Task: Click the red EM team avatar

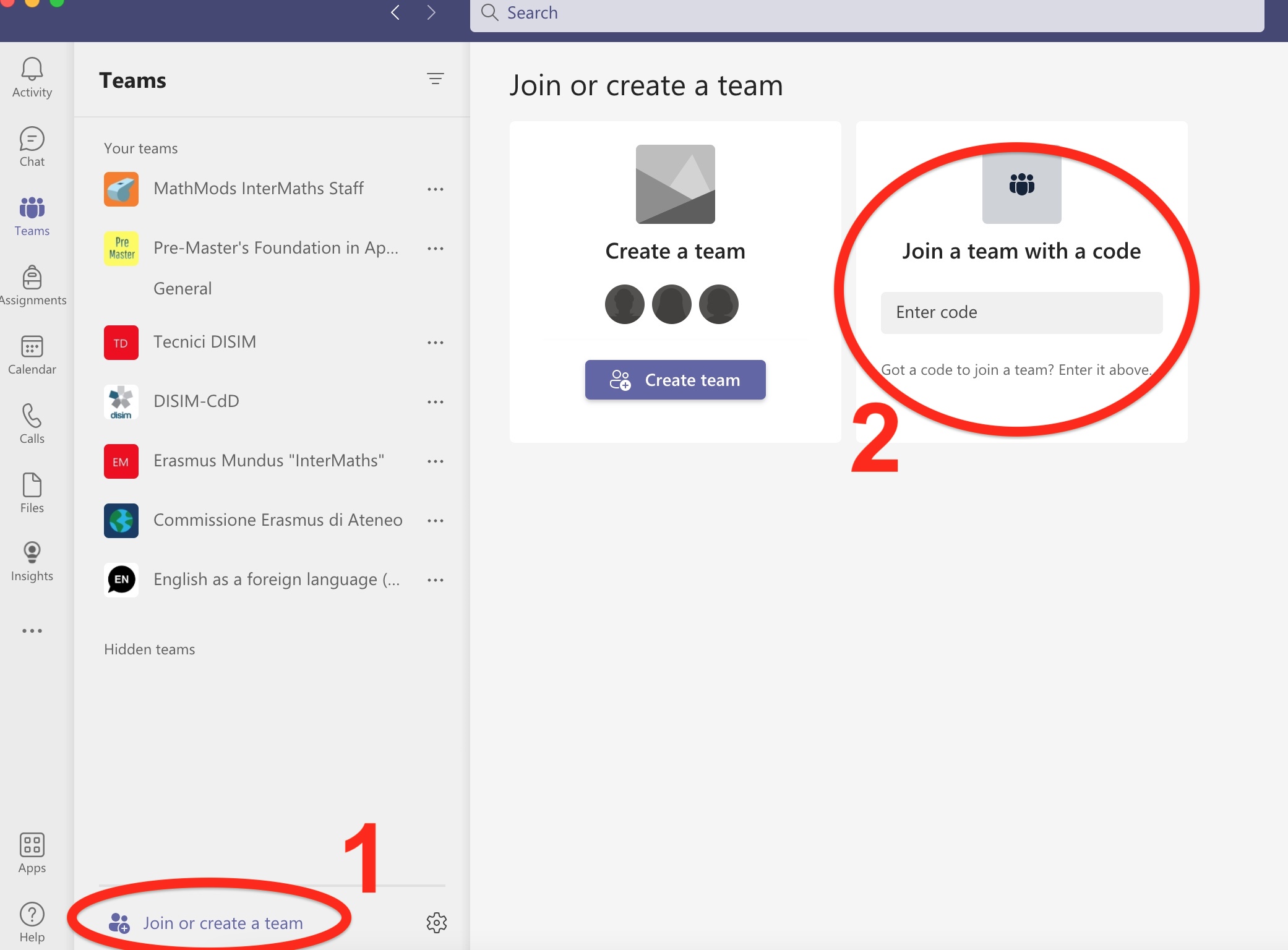Action: [121, 461]
